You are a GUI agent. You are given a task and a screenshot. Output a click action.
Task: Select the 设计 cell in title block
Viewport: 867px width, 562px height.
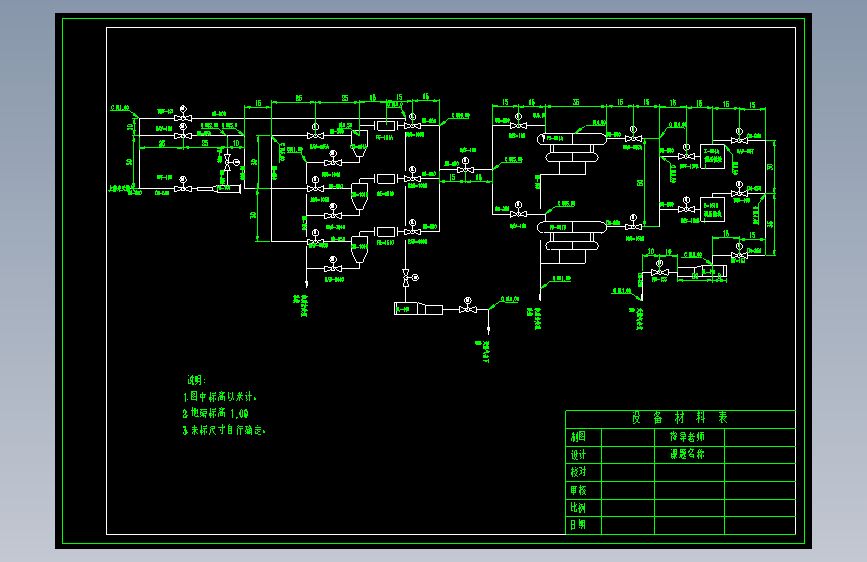(x=583, y=455)
